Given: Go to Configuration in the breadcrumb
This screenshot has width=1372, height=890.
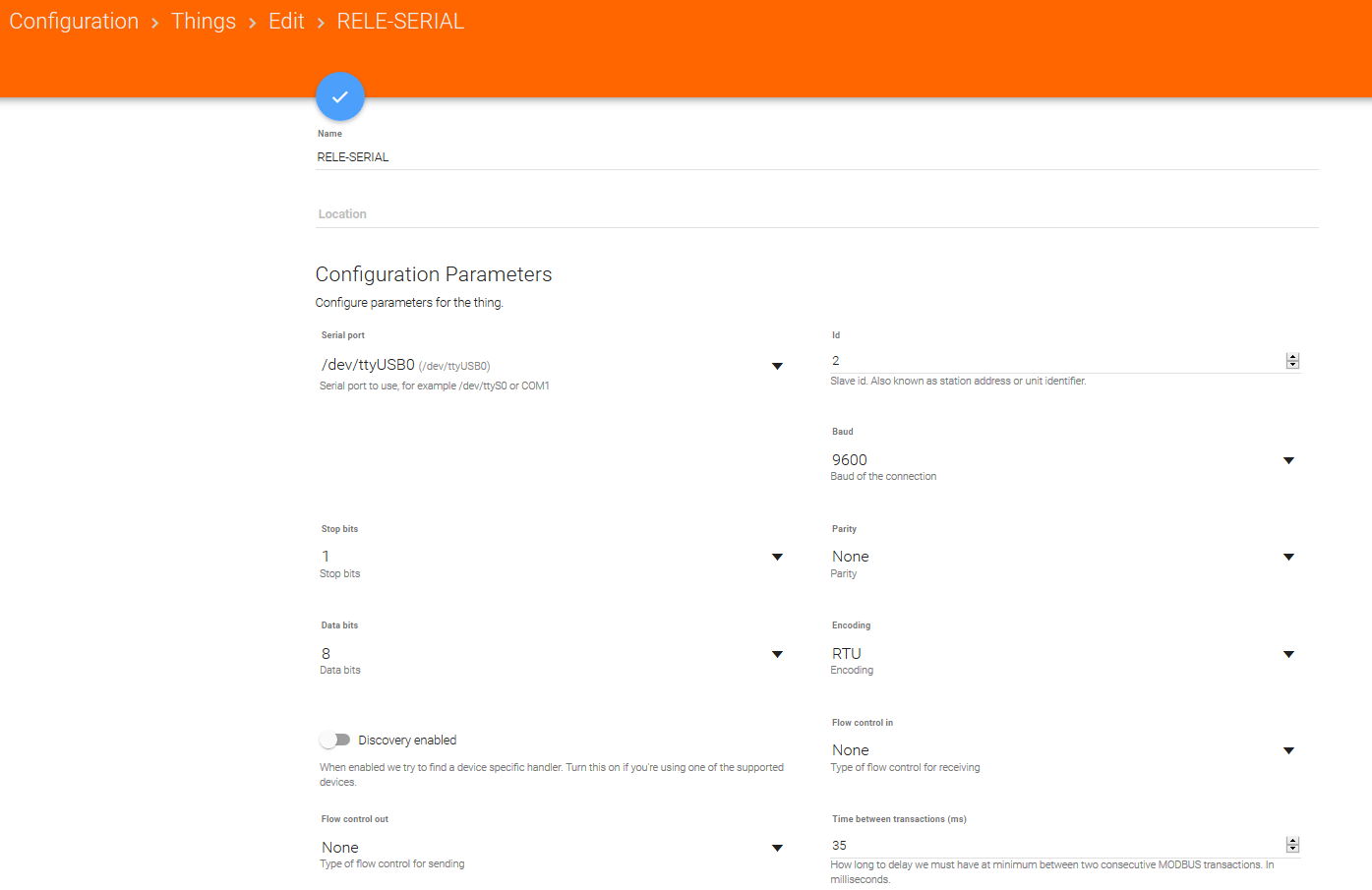Looking at the screenshot, I should coord(74,21).
